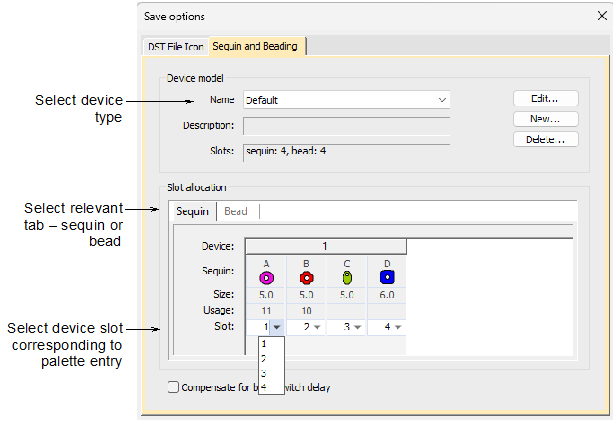Expand the Slot dropdown for sequin A
The width and height of the screenshot is (615, 438).
[x=277, y=327]
